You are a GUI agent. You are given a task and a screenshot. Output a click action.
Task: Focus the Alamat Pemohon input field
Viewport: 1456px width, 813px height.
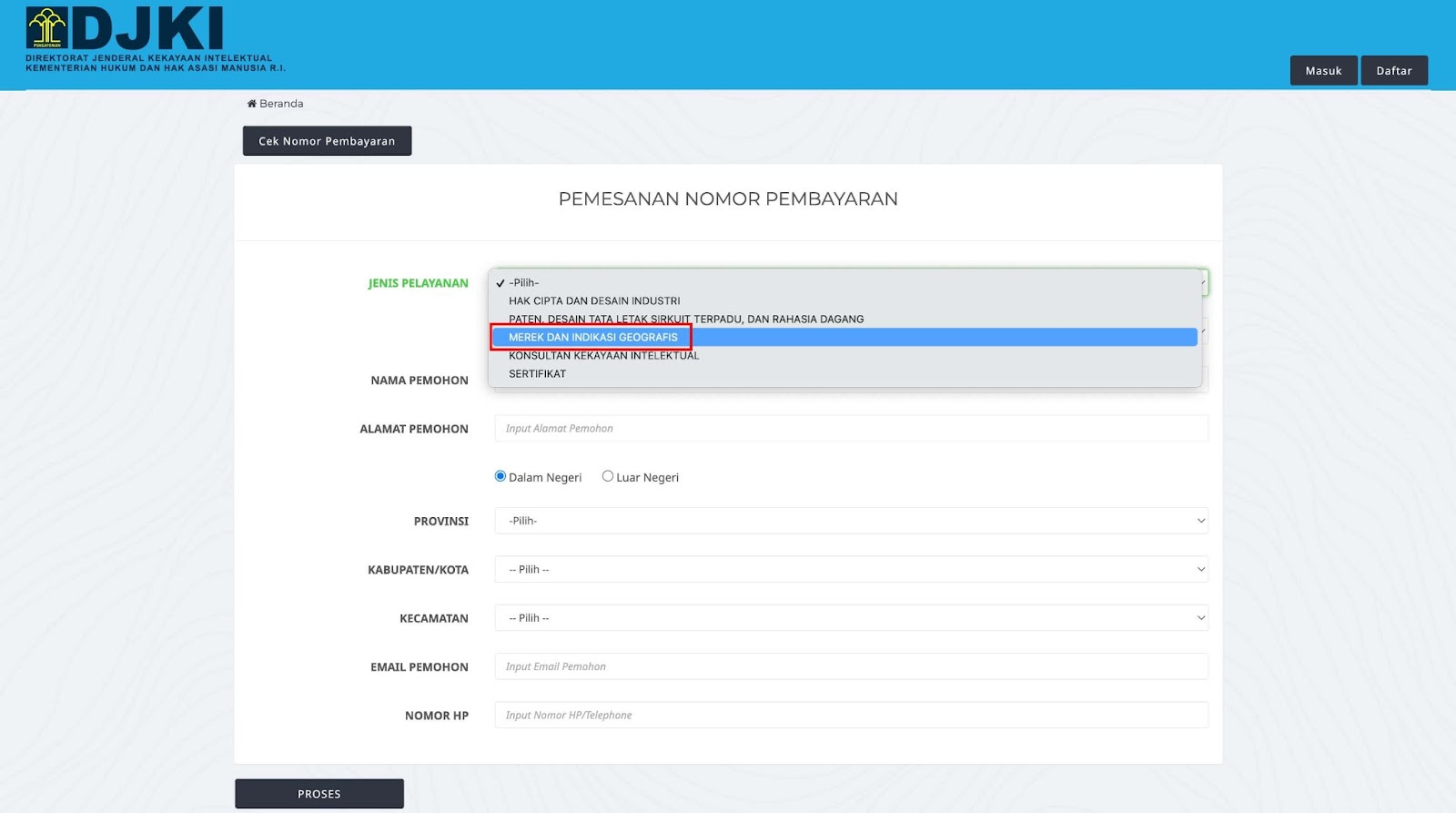coord(851,428)
